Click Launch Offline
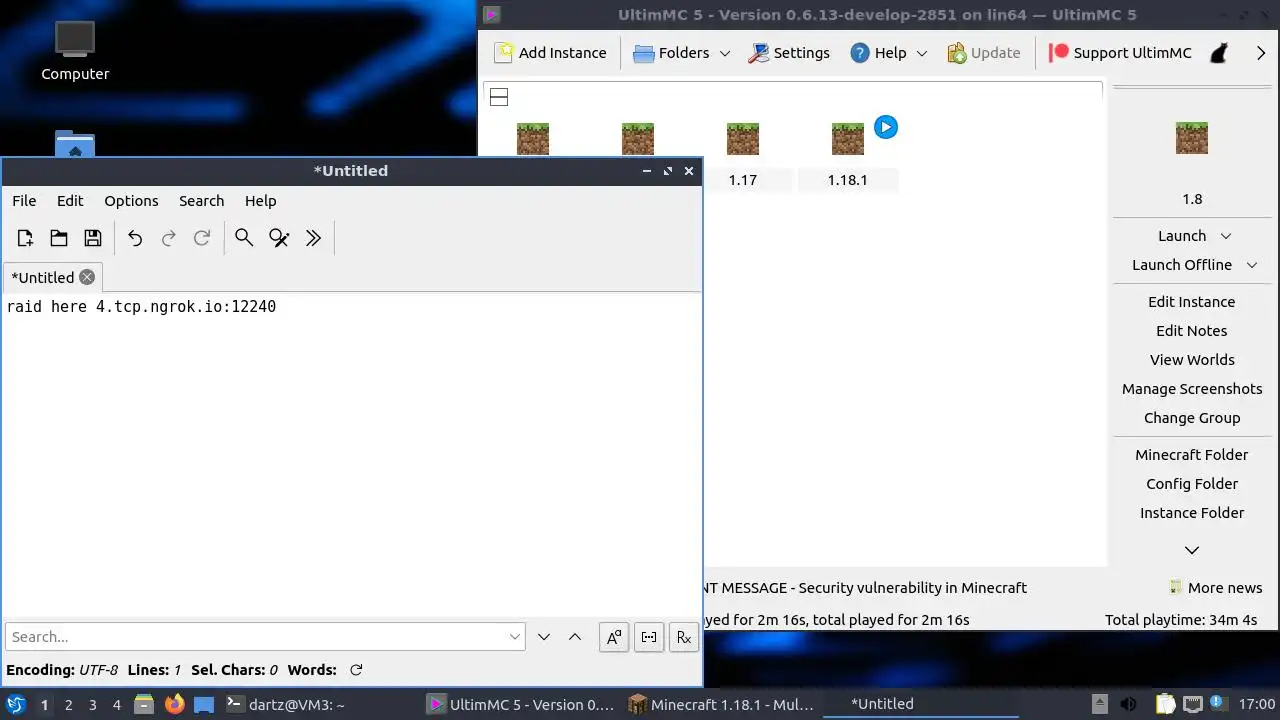 coord(1182,265)
